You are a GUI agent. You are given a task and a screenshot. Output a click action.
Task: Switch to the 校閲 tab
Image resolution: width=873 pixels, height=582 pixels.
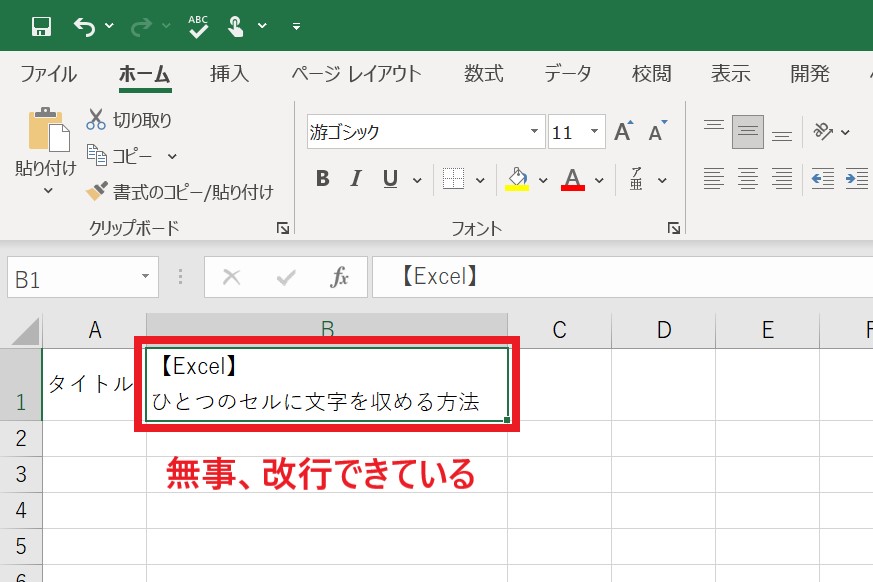coord(651,74)
